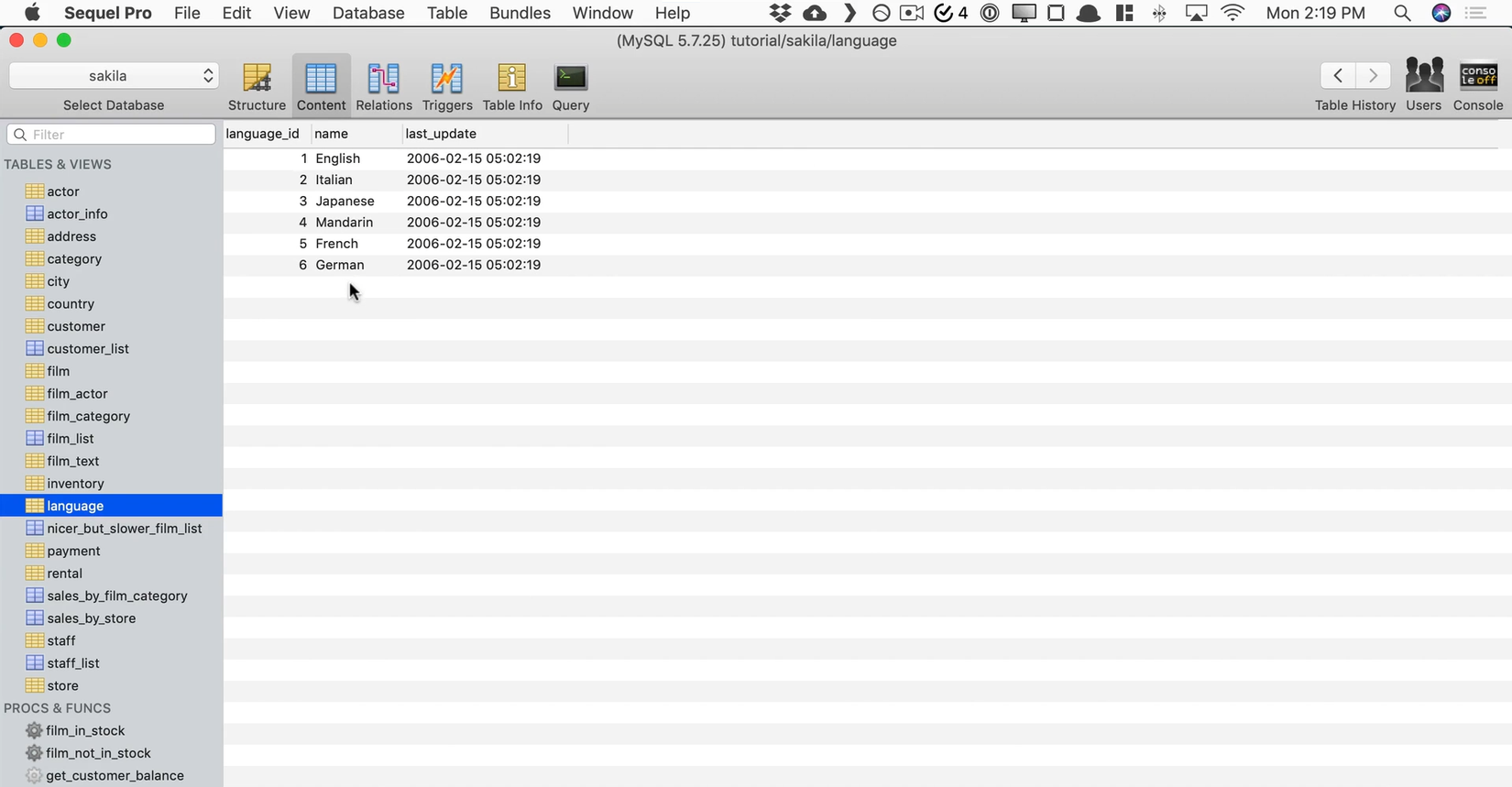Image resolution: width=1512 pixels, height=787 pixels.
Task: Show the Table Info view
Action: (512, 87)
